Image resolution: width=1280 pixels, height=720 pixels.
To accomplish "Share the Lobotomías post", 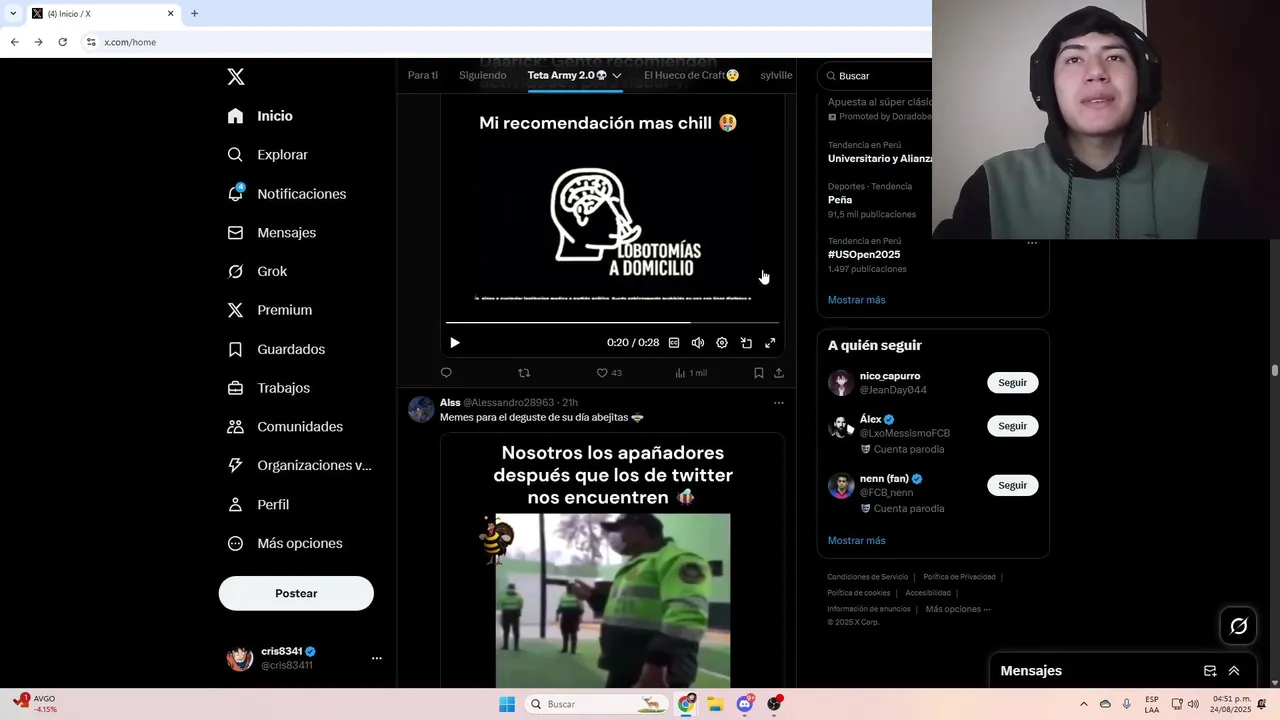I will [779, 373].
